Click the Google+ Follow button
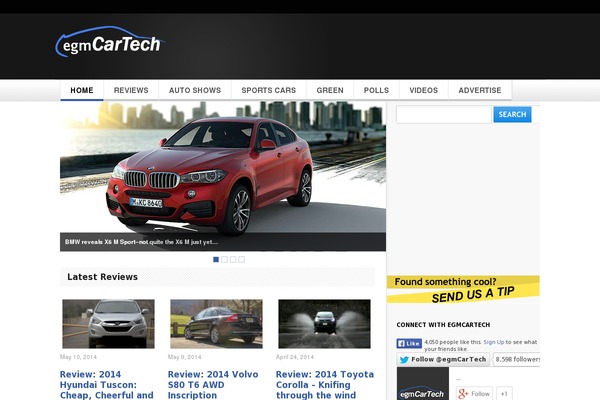This screenshot has width=600, height=400. click(x=474, y=393)
